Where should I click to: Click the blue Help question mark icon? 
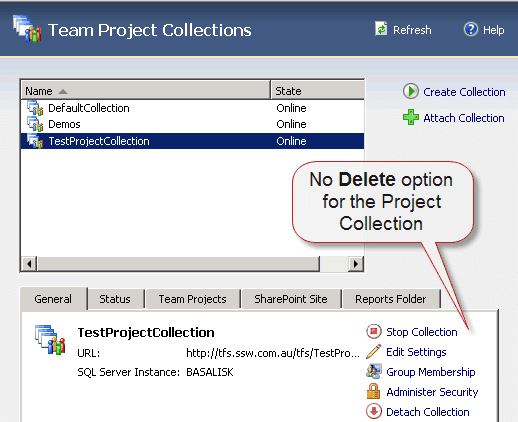(471, 29)
